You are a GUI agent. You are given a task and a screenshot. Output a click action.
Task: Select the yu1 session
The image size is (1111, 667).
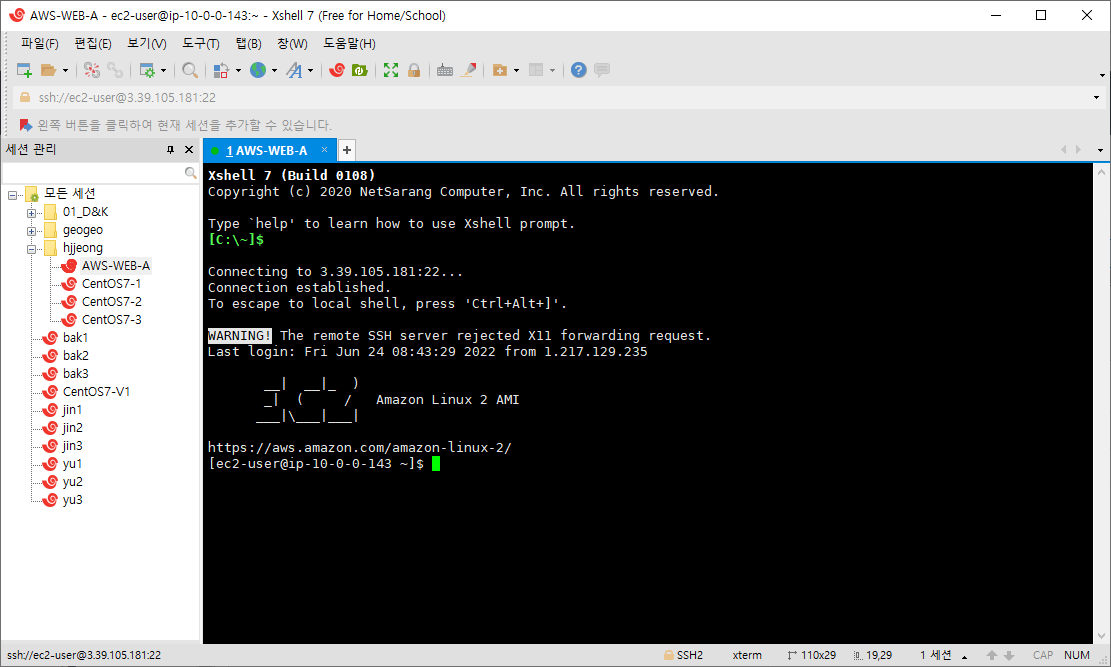pyautogui.click(x=72, y=464)
